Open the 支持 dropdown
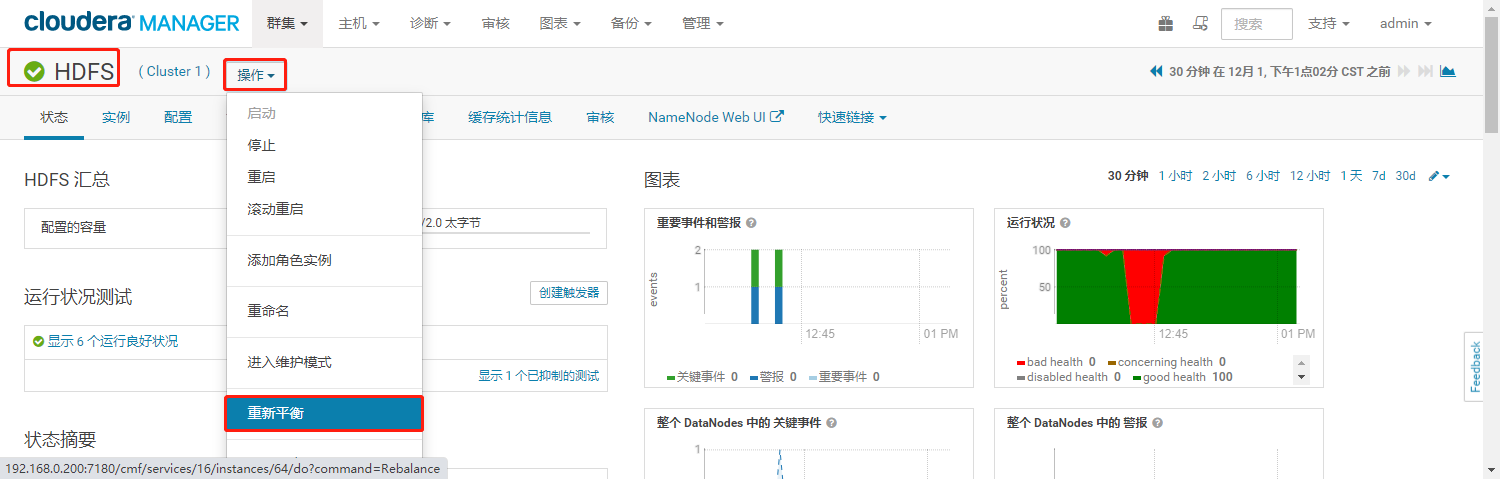 pyautogui.click(x=1329, y=23)
